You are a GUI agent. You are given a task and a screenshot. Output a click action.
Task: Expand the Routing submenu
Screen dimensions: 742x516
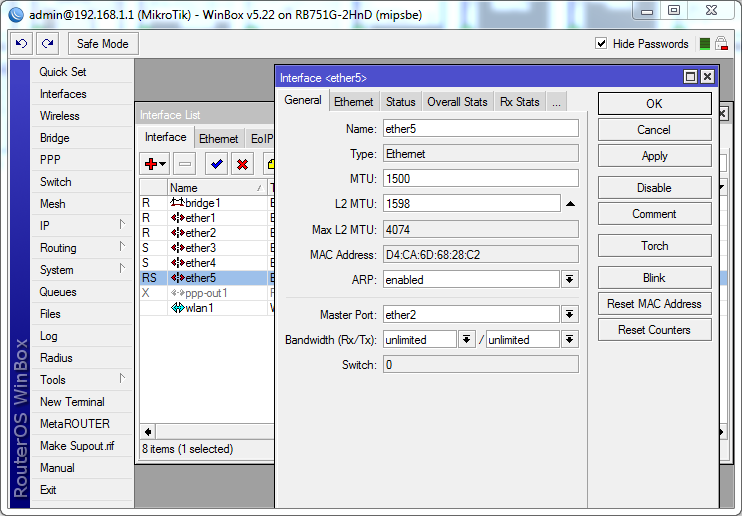pos(122,247)
